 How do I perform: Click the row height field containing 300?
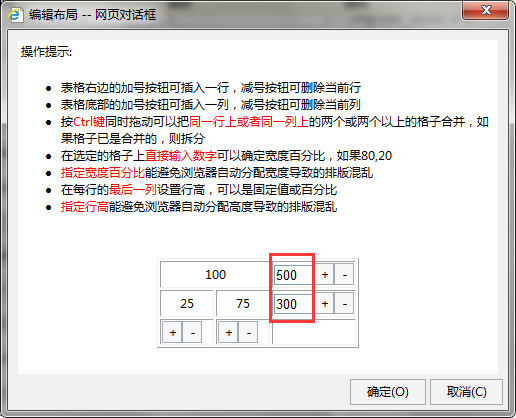click(293, 304)
